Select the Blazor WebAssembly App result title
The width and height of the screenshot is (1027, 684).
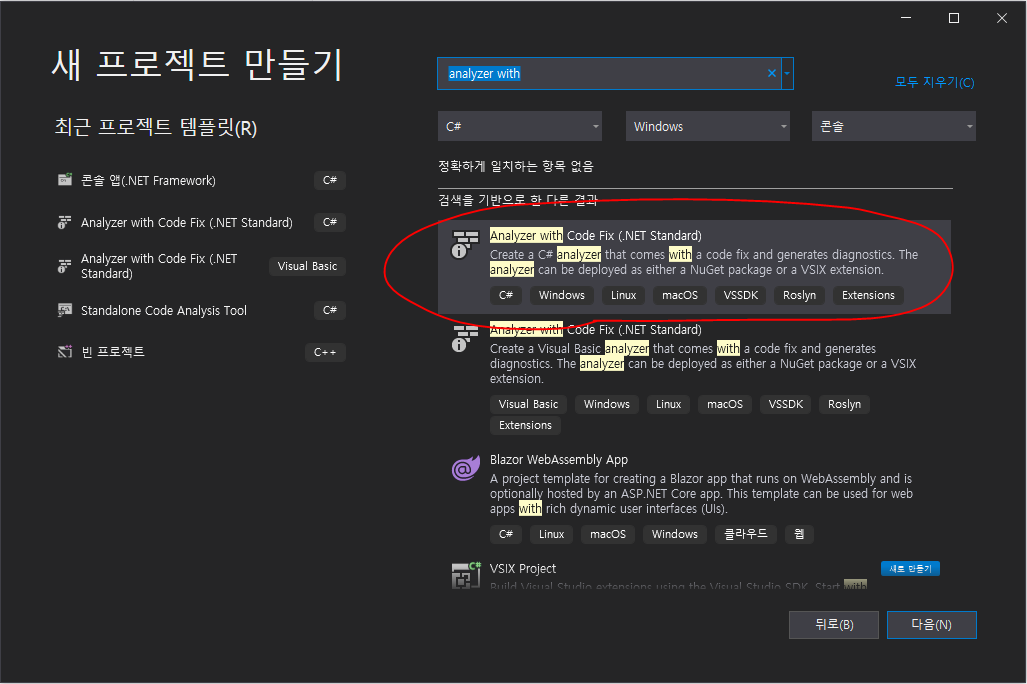tap(559, 459)
